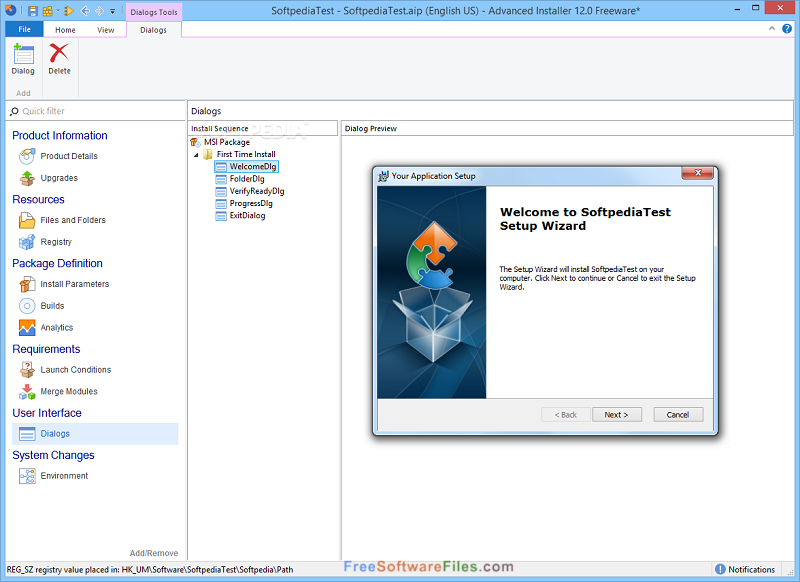Open Customize Quick Access Toolbar dropdown
This screenshot has width=800, height=582.
pyautogui.click(x=112, y=11)
